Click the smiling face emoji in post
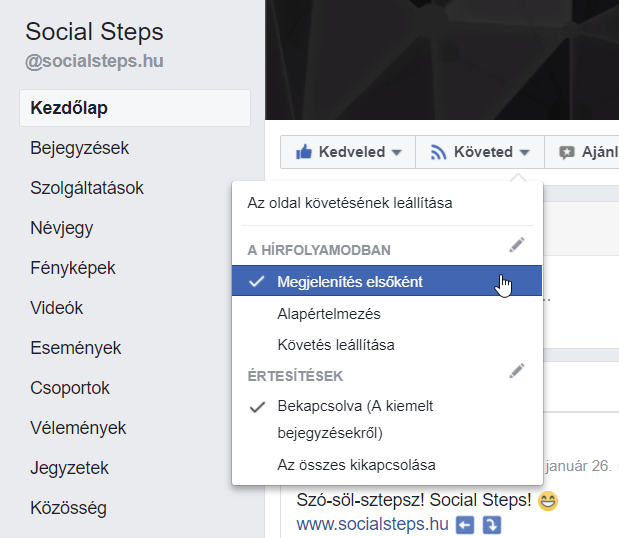The image size is (619, 538). tap(547, 501)
